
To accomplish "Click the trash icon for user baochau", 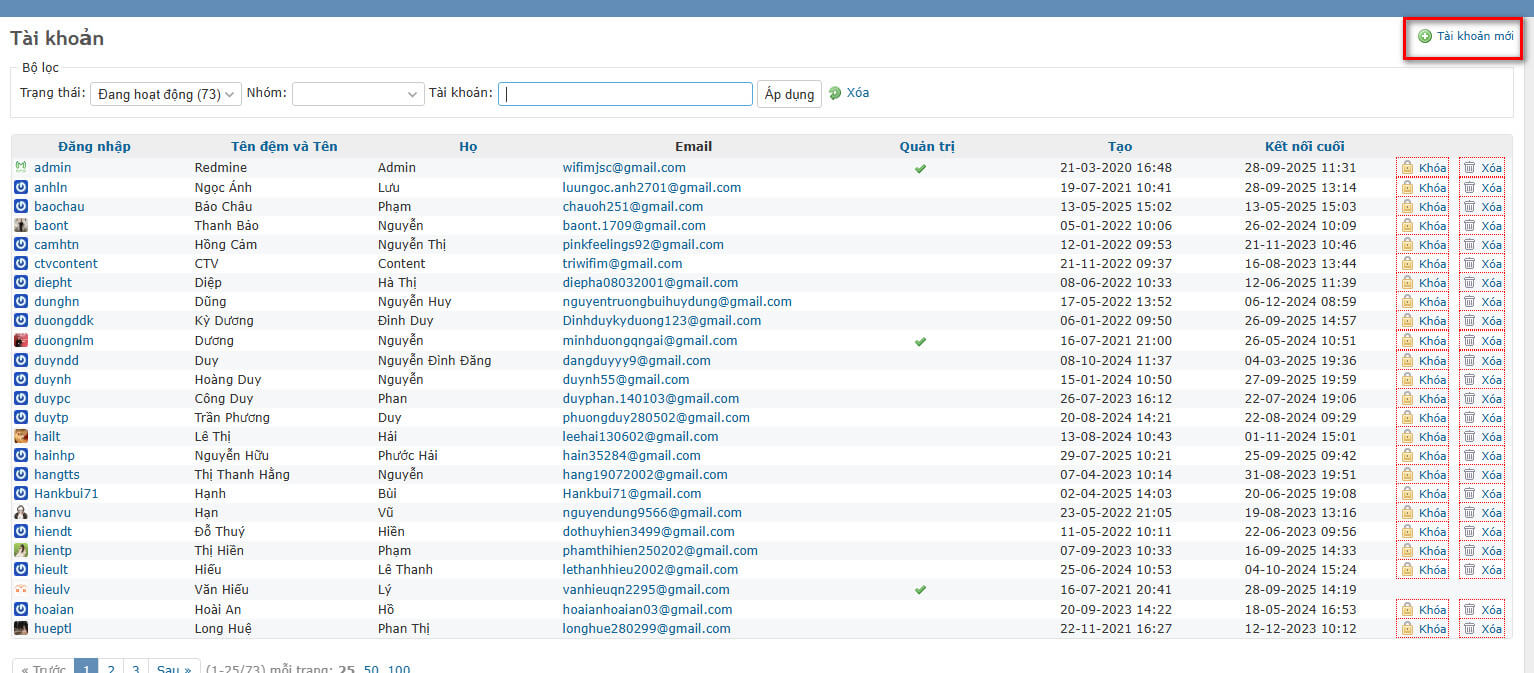I will [1469, 206].
